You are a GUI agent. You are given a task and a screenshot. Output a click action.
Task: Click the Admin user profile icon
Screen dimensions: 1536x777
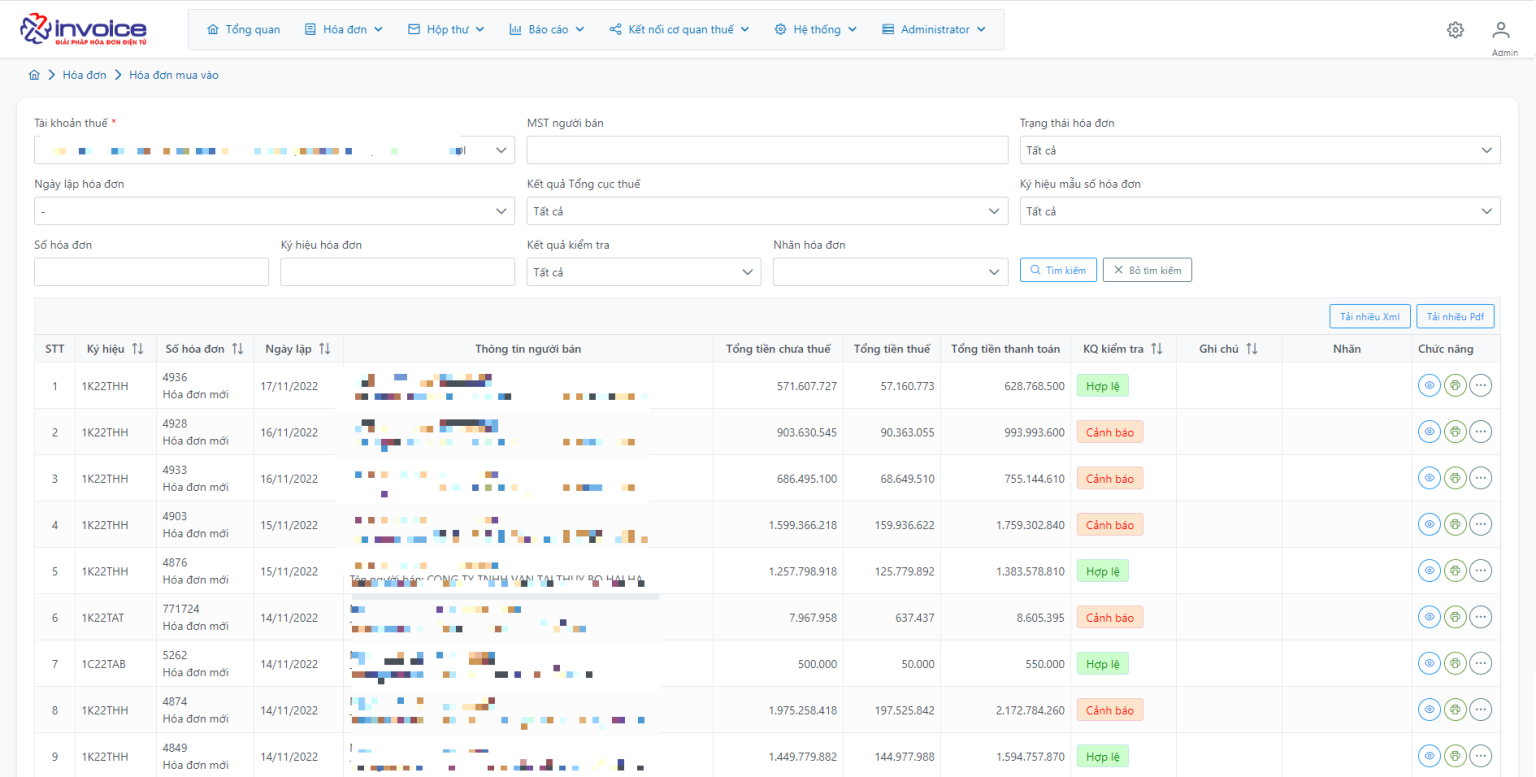point(1500,31)
